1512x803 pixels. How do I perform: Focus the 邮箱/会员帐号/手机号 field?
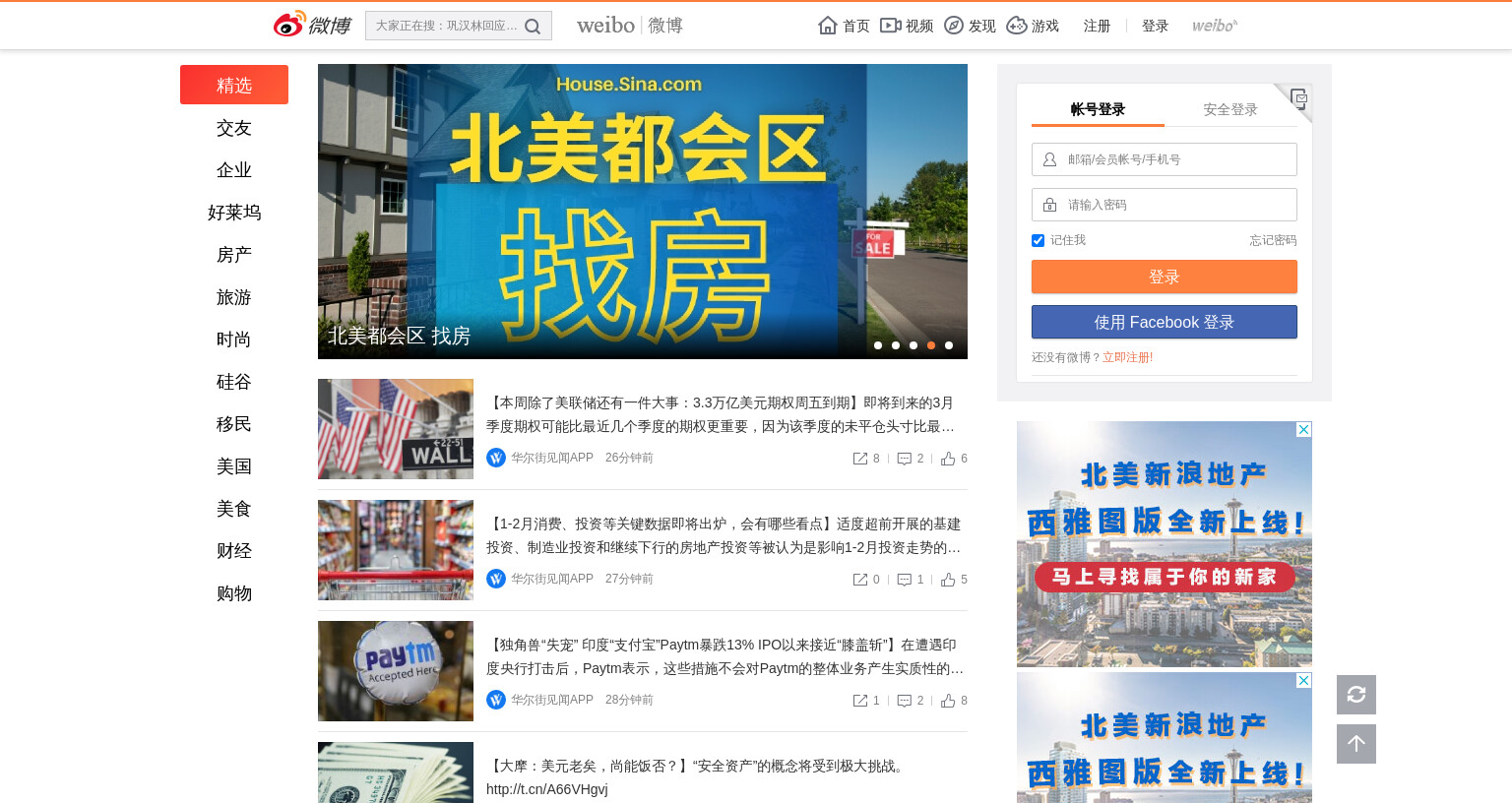[x=1165, y=159]
